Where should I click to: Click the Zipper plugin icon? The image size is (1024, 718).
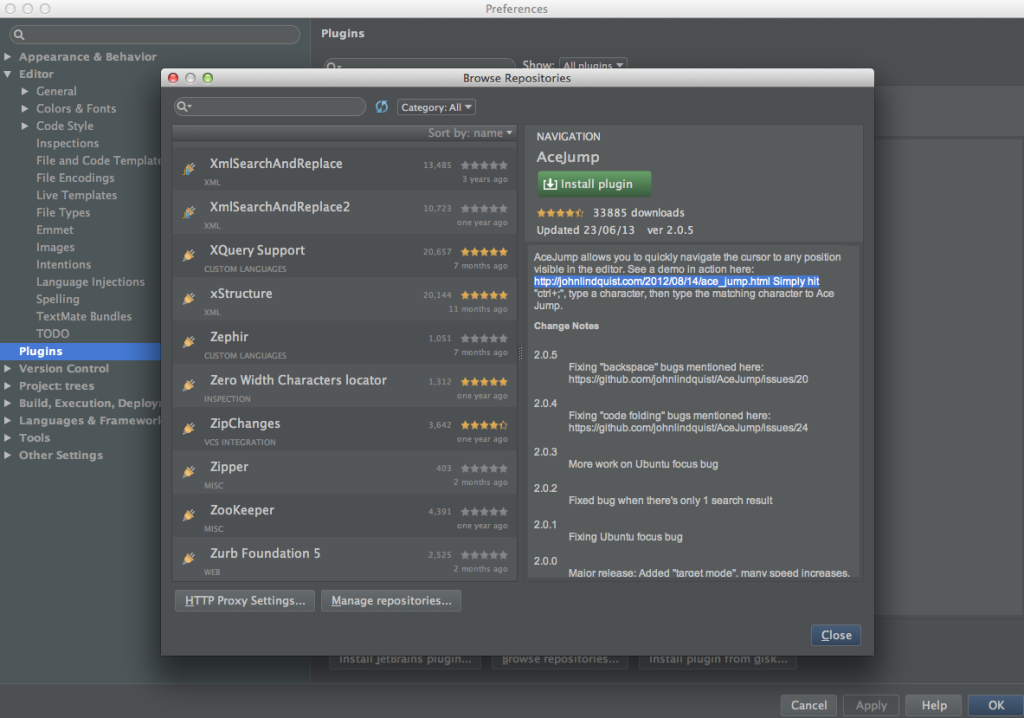coord(189,471)
